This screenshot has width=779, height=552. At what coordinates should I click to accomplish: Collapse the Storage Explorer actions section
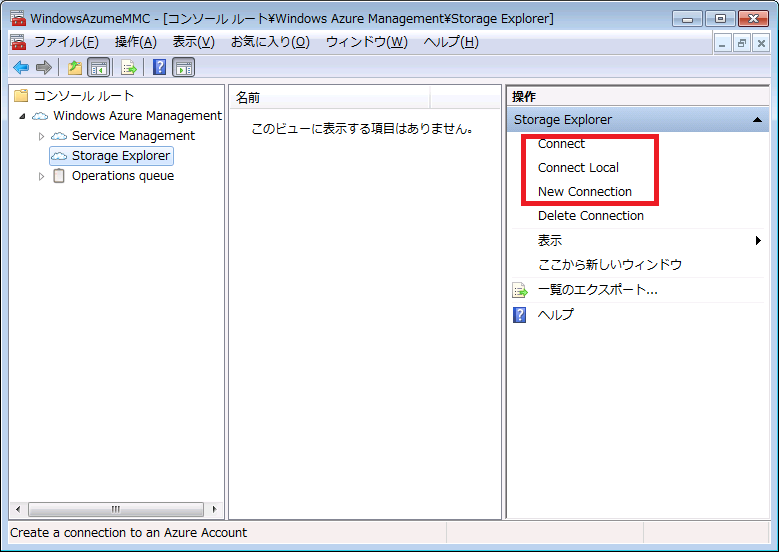point(757,120)
